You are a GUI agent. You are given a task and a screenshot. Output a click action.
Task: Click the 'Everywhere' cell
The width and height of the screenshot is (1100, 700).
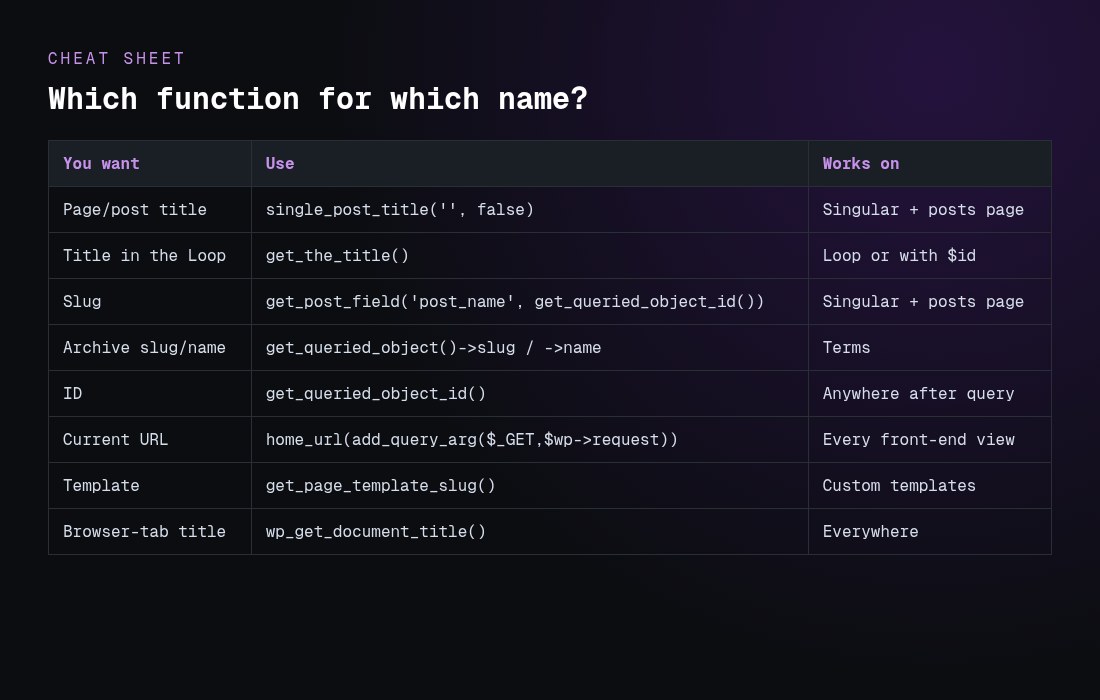point(930,532)
